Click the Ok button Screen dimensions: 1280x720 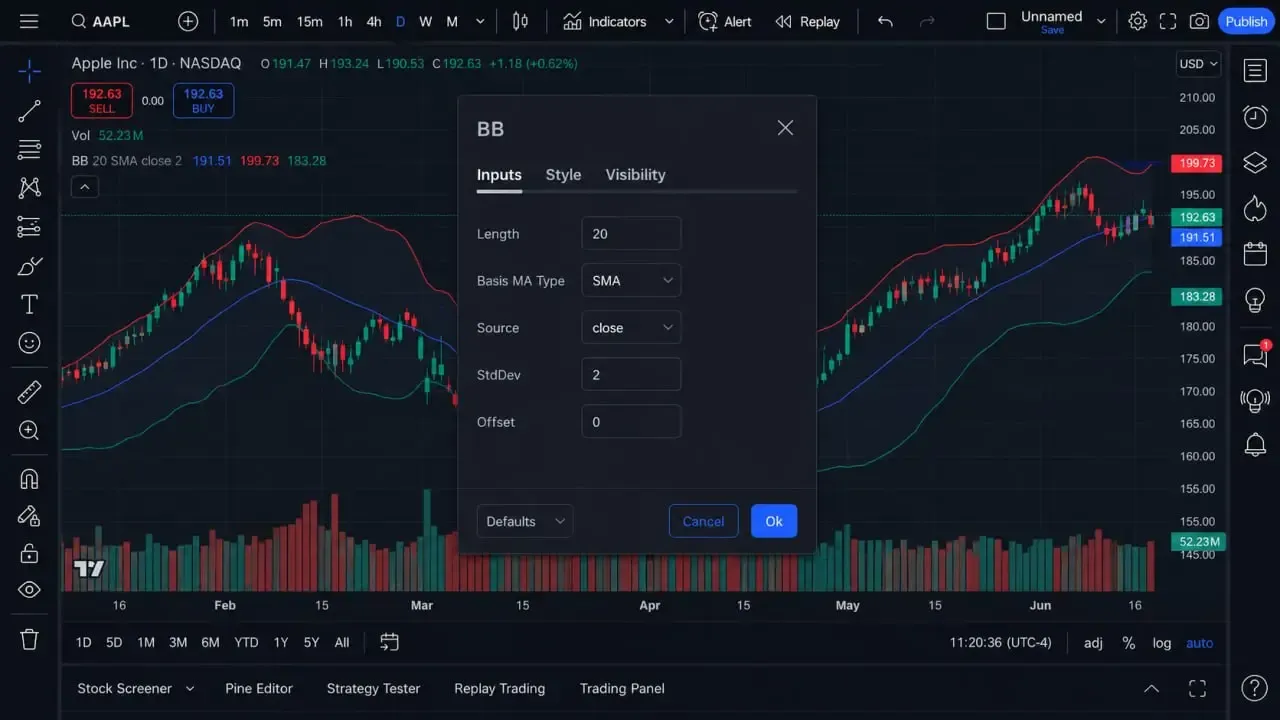click(x=774, y=521)
